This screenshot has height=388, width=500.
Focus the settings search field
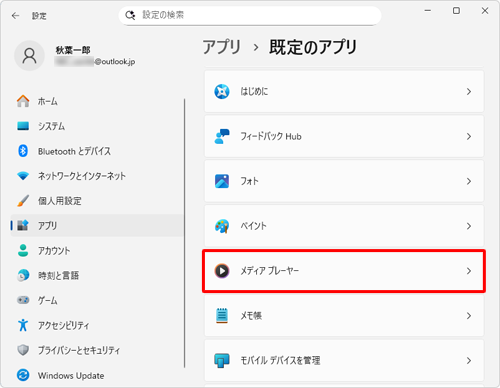250,15
